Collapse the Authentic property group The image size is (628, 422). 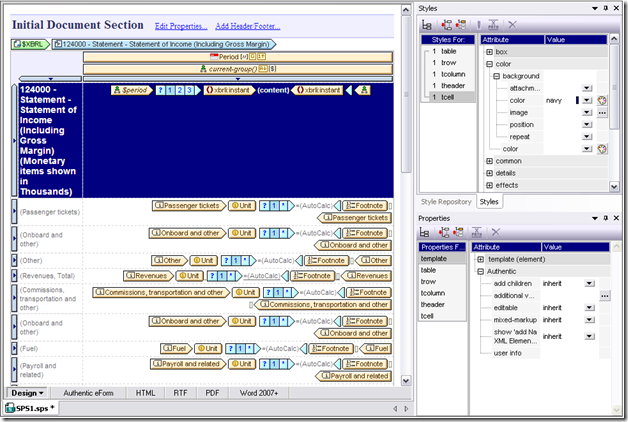(481, 271)
